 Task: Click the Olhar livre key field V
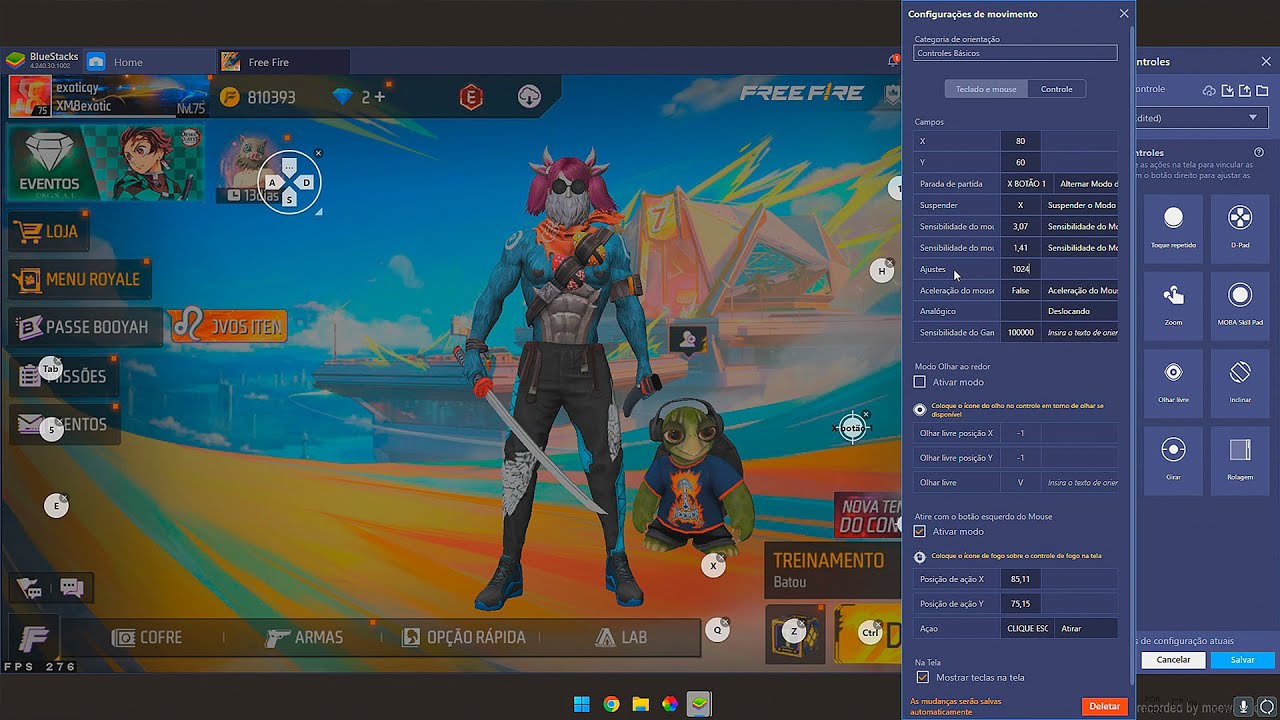pyautogui.click(x=1020, y=483)
